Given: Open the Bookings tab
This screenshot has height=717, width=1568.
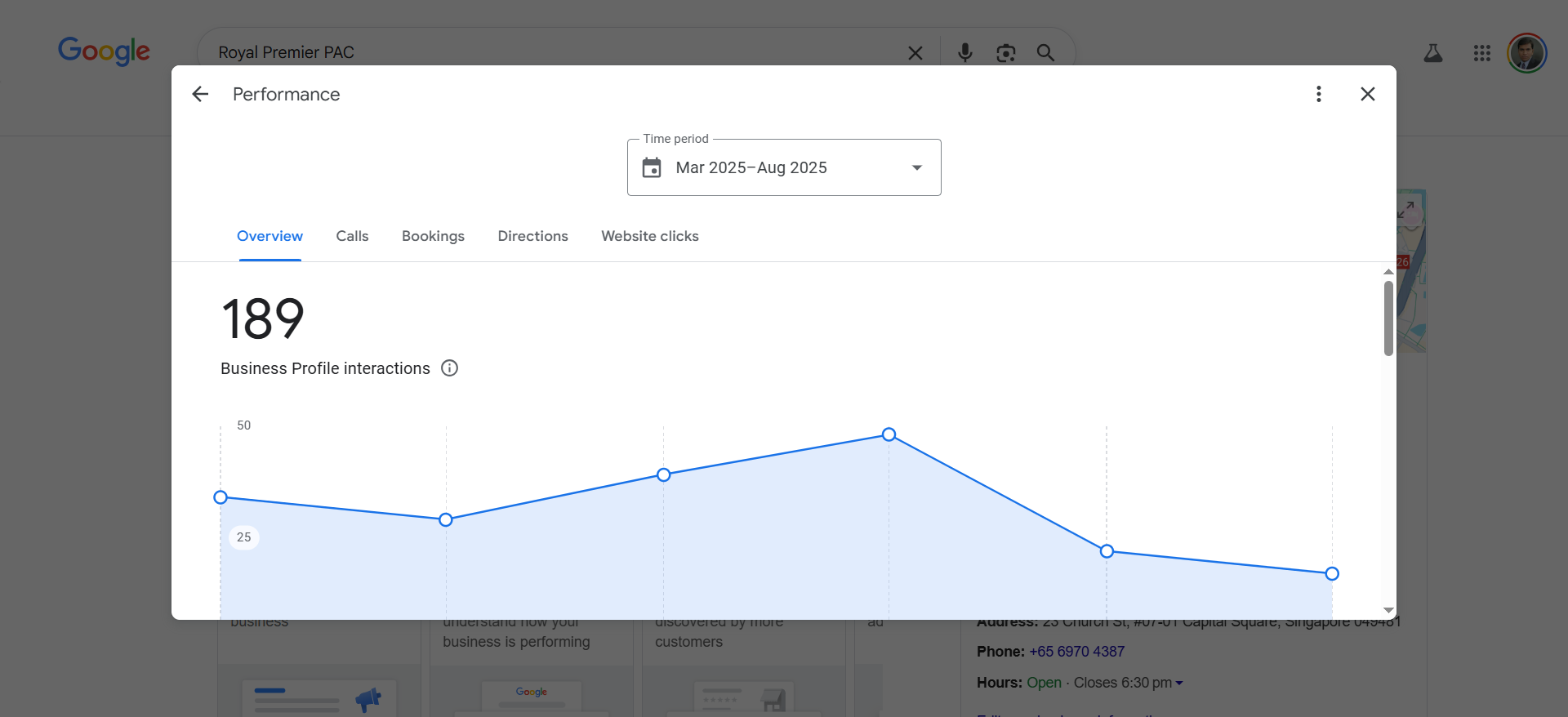Looking at the screenshot, I should [433, 236].
